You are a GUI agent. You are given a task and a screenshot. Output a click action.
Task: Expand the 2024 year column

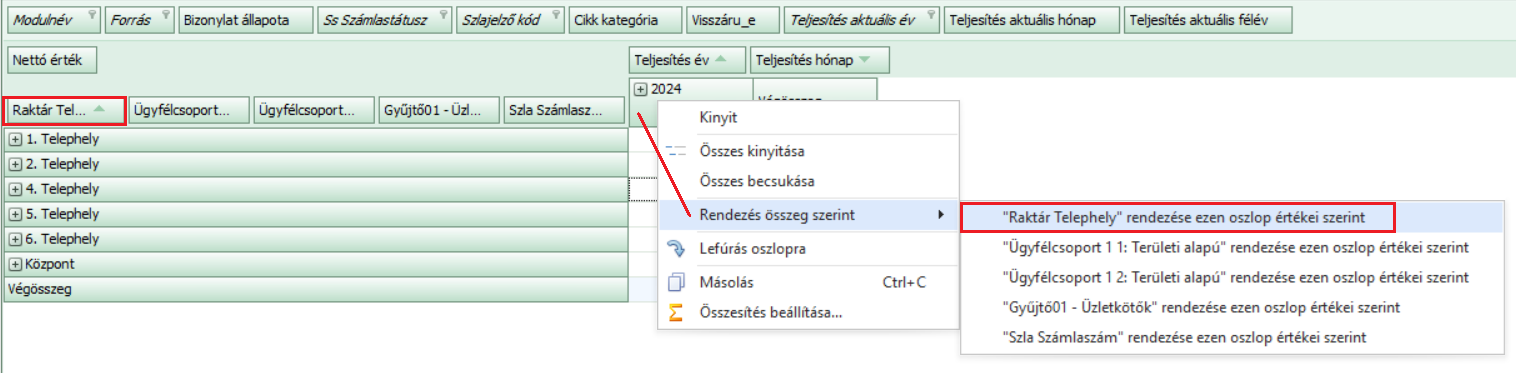pyautogui.click(x=641, y=89)
